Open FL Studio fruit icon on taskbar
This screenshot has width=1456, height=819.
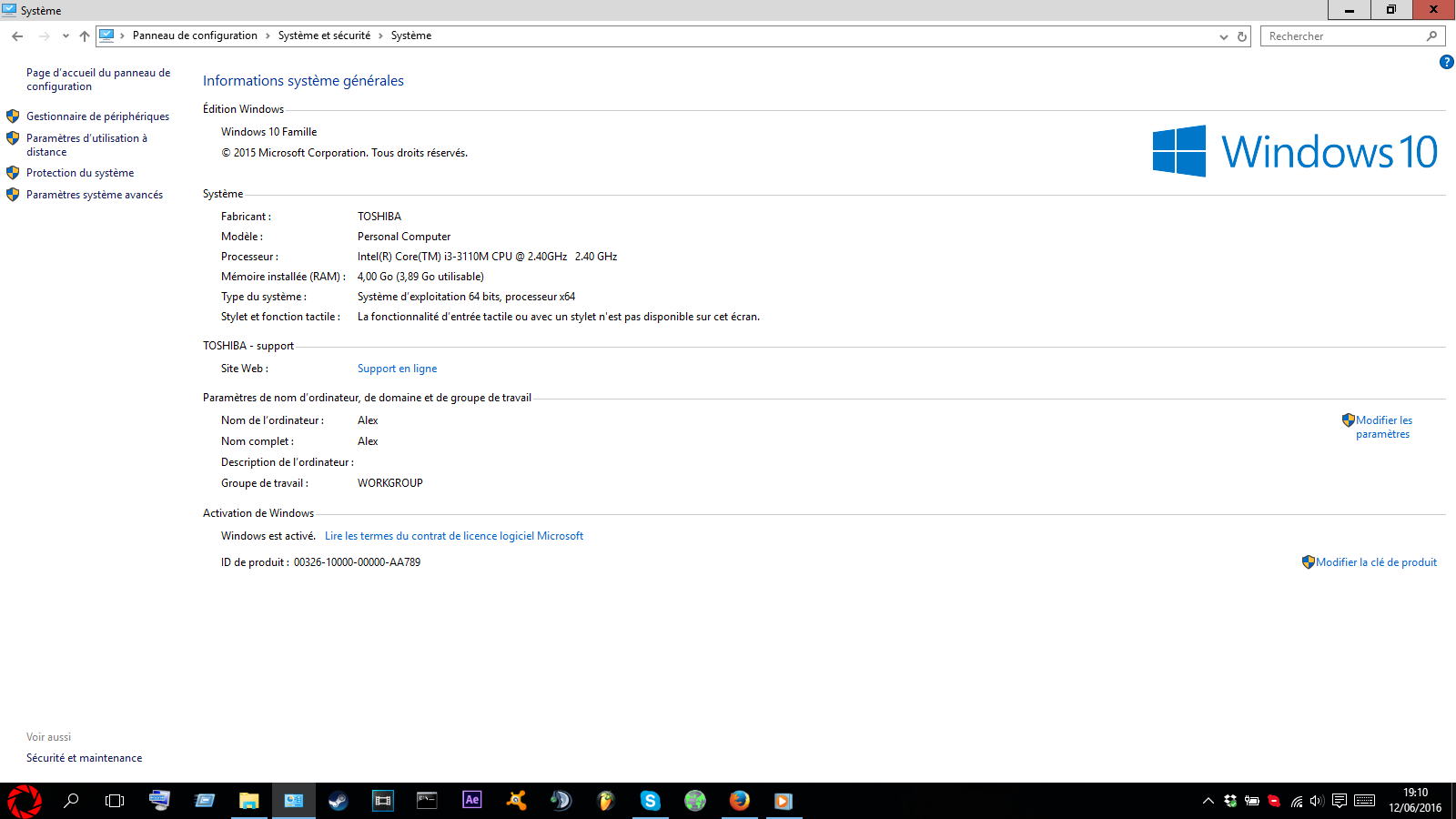point(605,801)
